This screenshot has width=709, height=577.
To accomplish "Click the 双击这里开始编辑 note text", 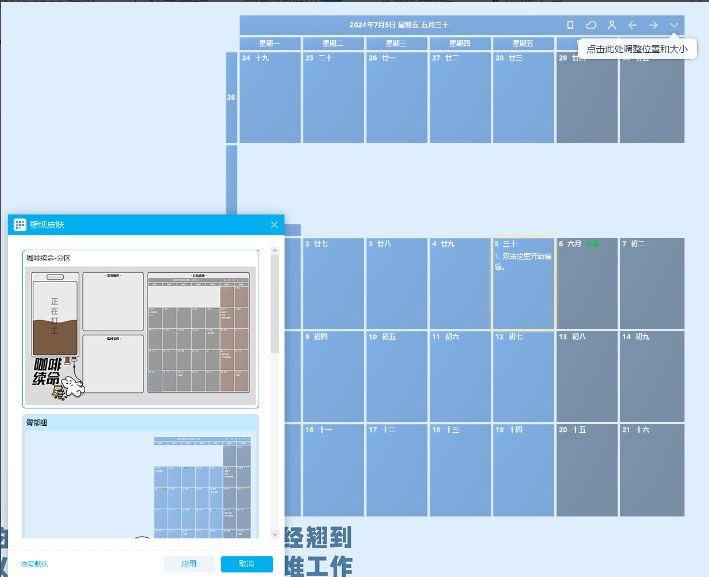I will click(x=523, y=261).
